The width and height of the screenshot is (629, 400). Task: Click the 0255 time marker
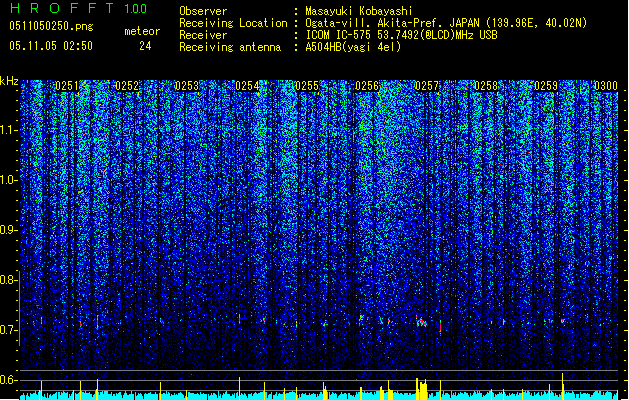click(307, 86)
